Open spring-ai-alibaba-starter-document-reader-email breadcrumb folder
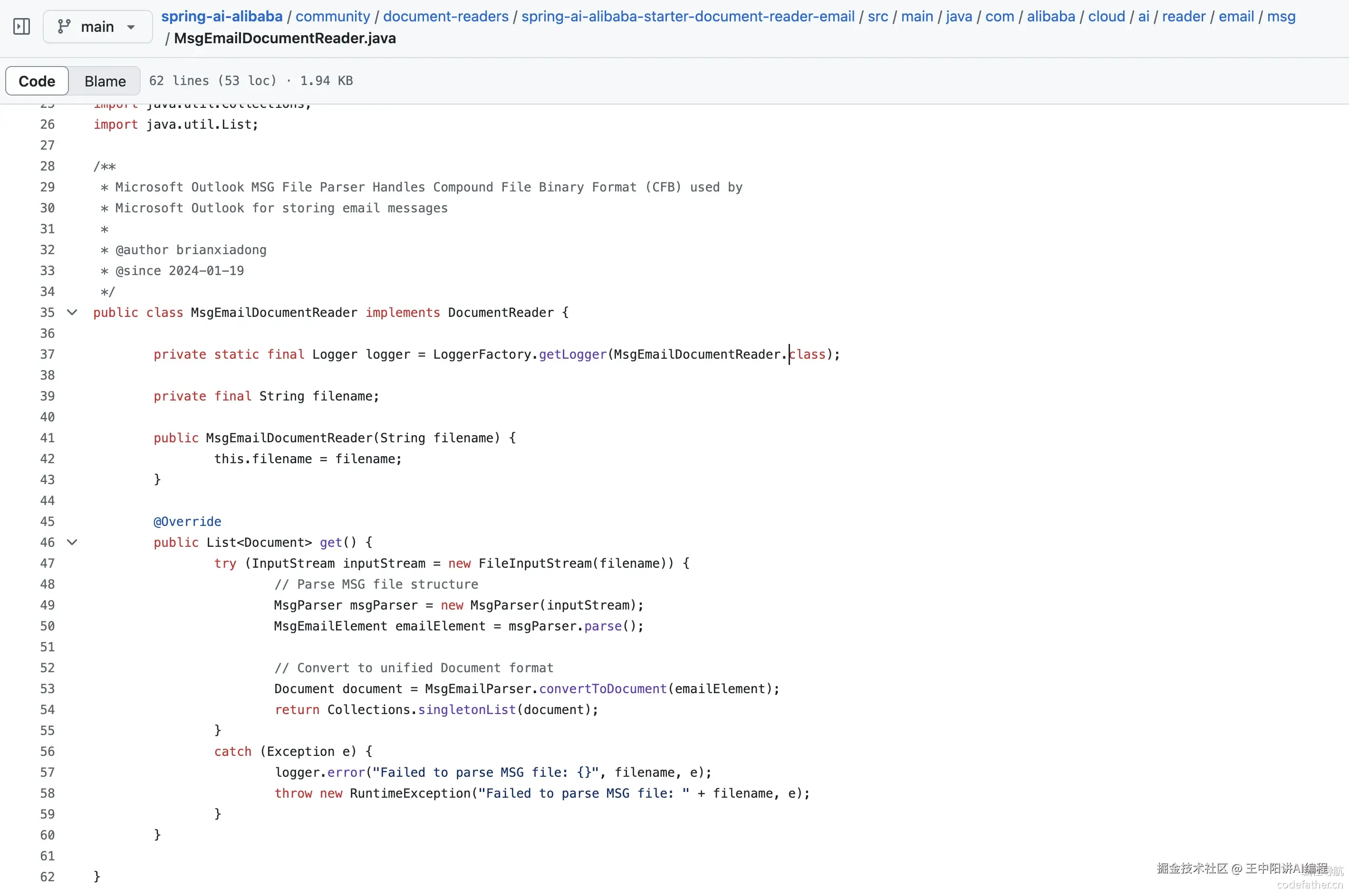The image size is (1349, 896). click(688, 16)
